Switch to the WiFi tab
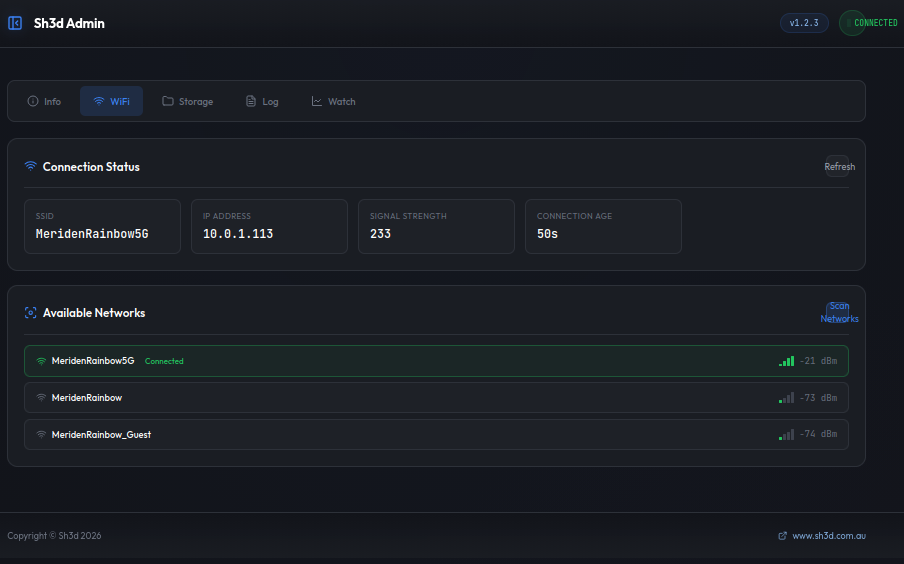This screenshot has height=564, width=904. 111,101
